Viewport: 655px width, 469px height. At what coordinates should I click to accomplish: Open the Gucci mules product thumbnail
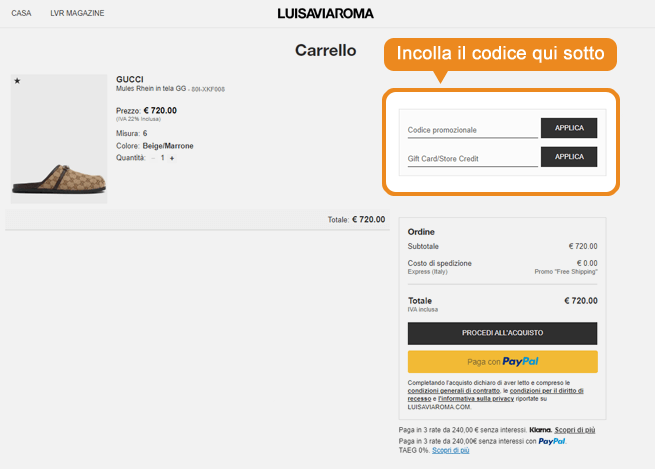[x=59, y=139]
